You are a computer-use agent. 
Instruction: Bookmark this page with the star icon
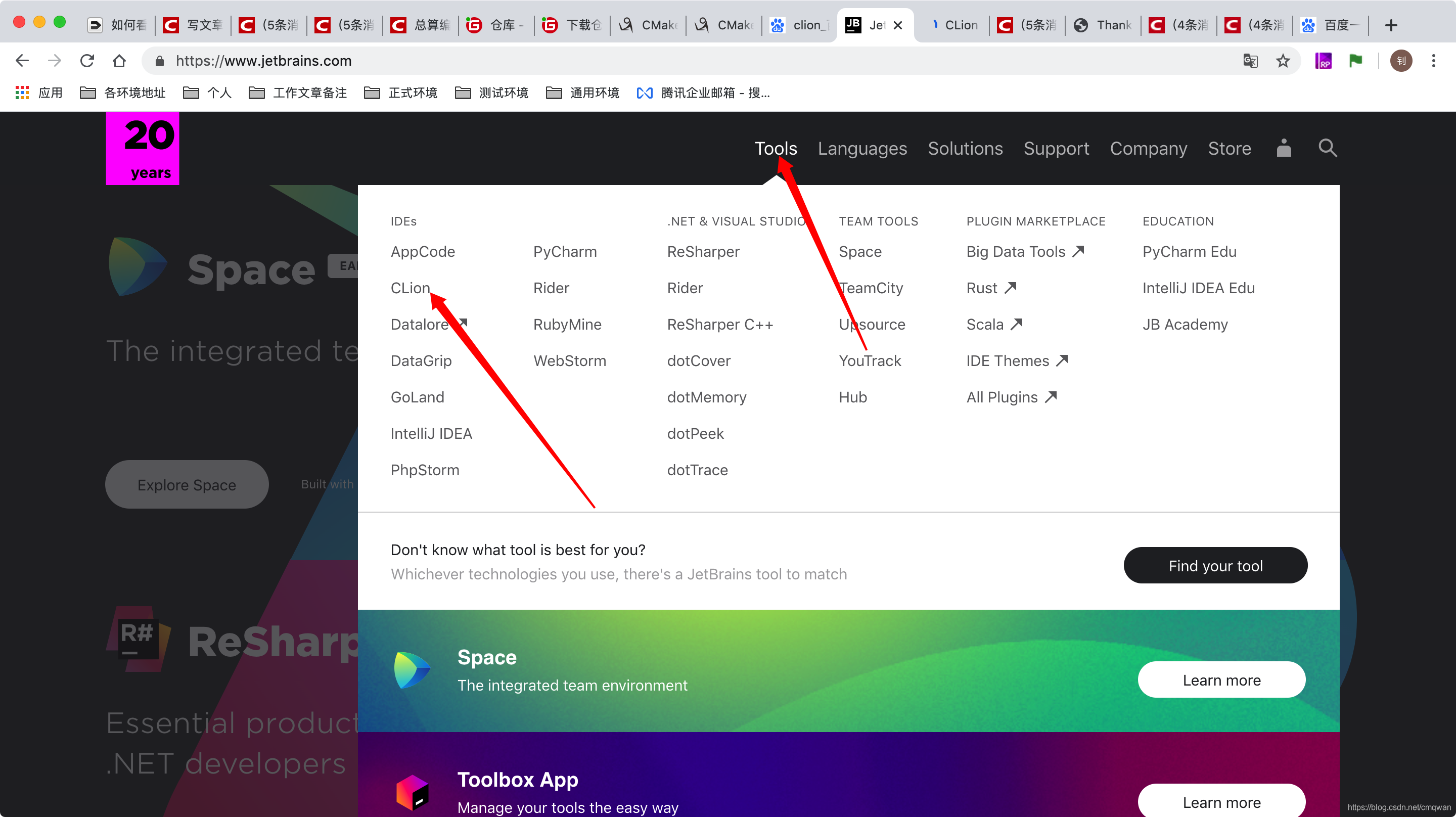tap(1283, 61)
